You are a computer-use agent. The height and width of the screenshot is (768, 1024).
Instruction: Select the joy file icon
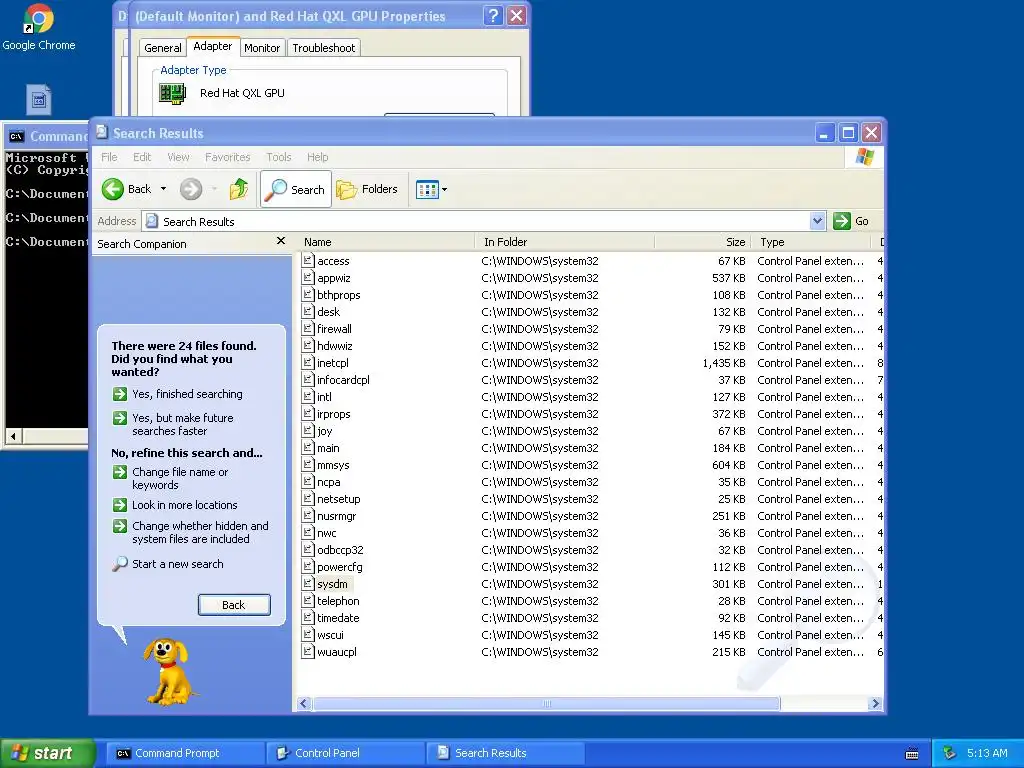coord(308,430)
